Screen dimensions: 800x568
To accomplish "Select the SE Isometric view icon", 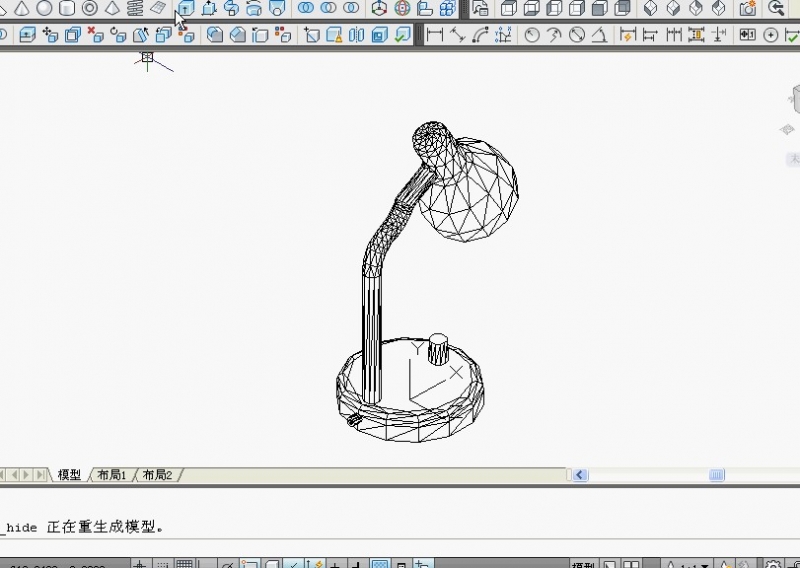I will click(673, 8).
